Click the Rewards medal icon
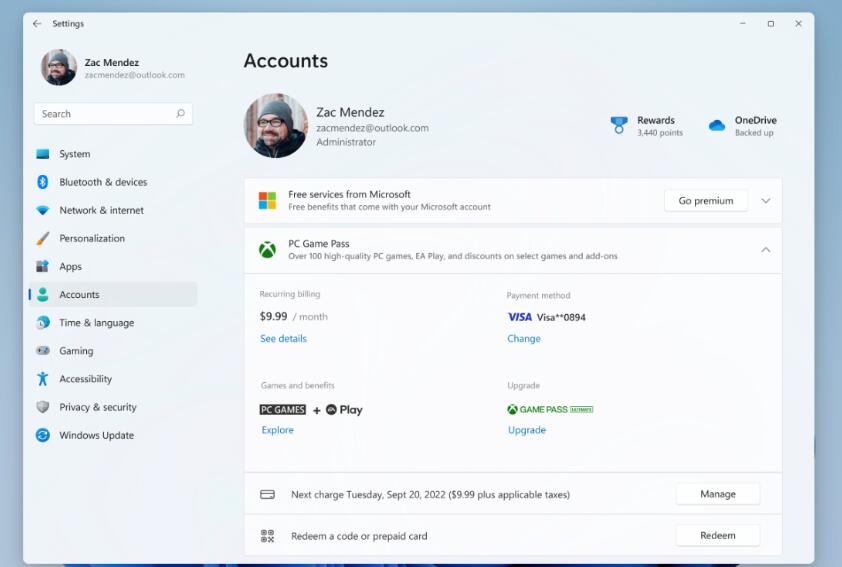This screenshot has width=842, height=567. tap(619, 125)
